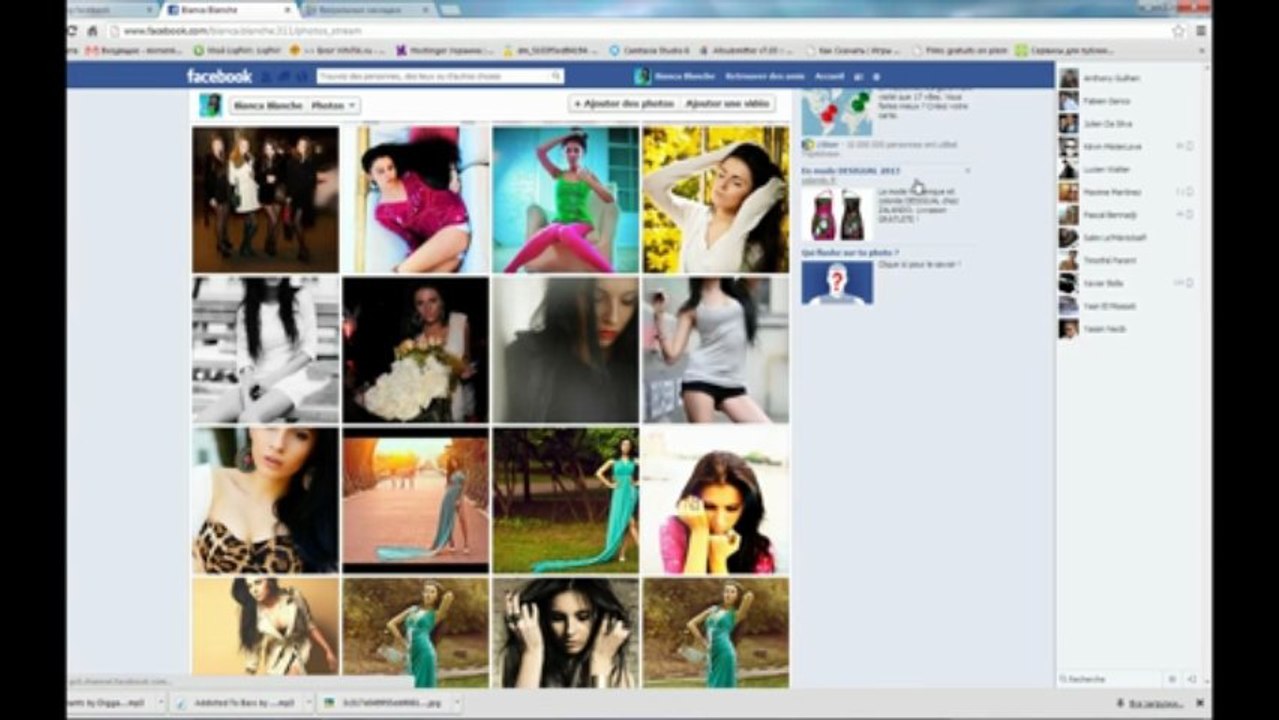The height and width of the screenshot is (720, 1279).
Task: Close the downloads bar
Action: [x=1200, y=703]
